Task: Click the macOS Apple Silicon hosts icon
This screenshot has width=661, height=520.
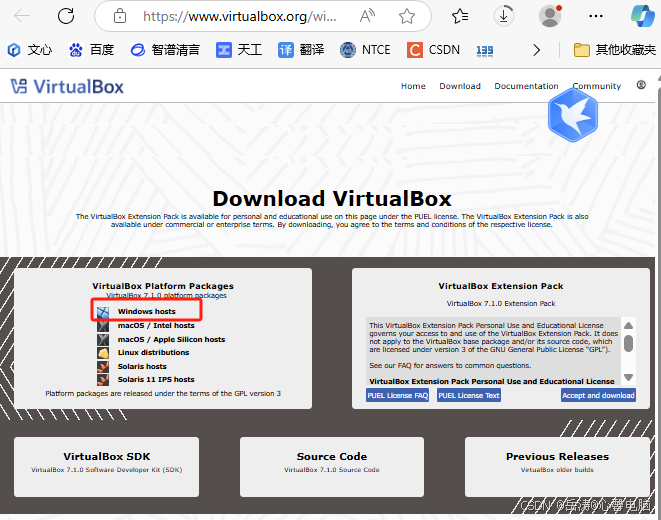Action: point(103,340)
